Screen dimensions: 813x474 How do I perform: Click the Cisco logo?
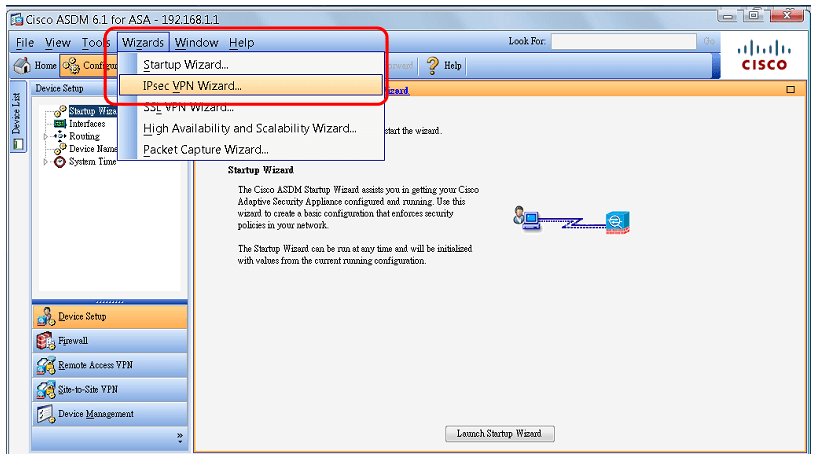coord(764,55)
